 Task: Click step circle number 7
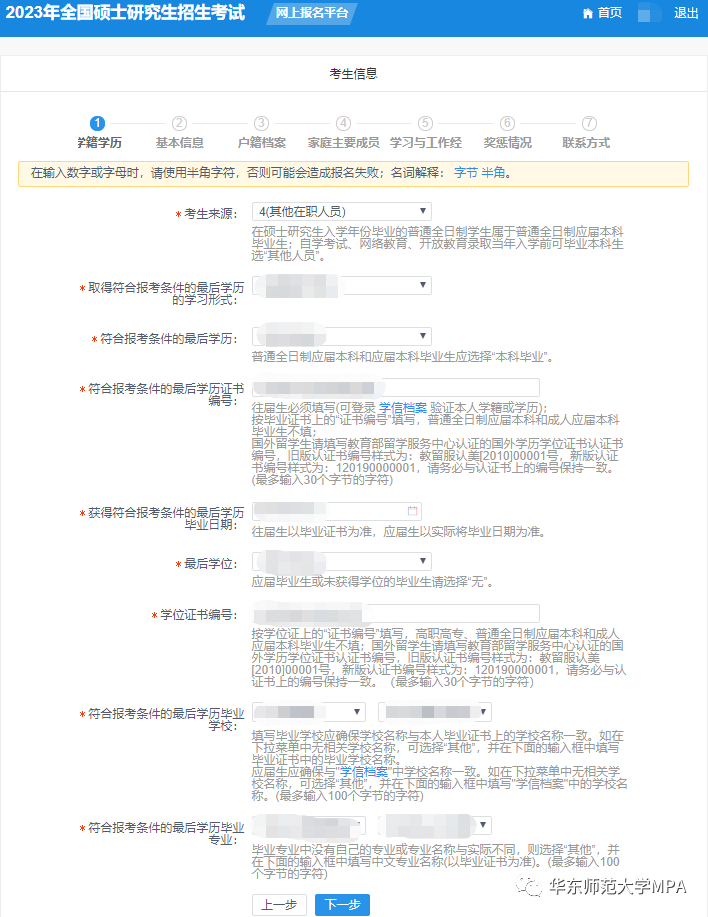click(589, 123)
